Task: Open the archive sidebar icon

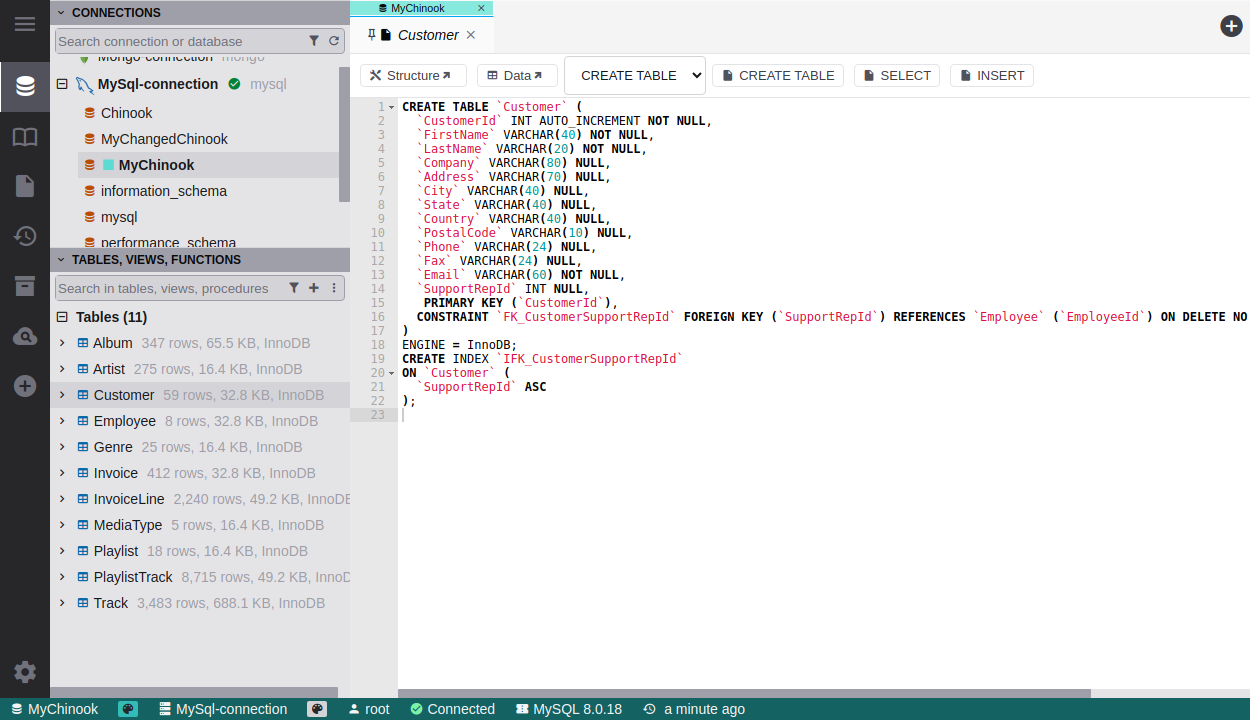Action: (25, 286)
